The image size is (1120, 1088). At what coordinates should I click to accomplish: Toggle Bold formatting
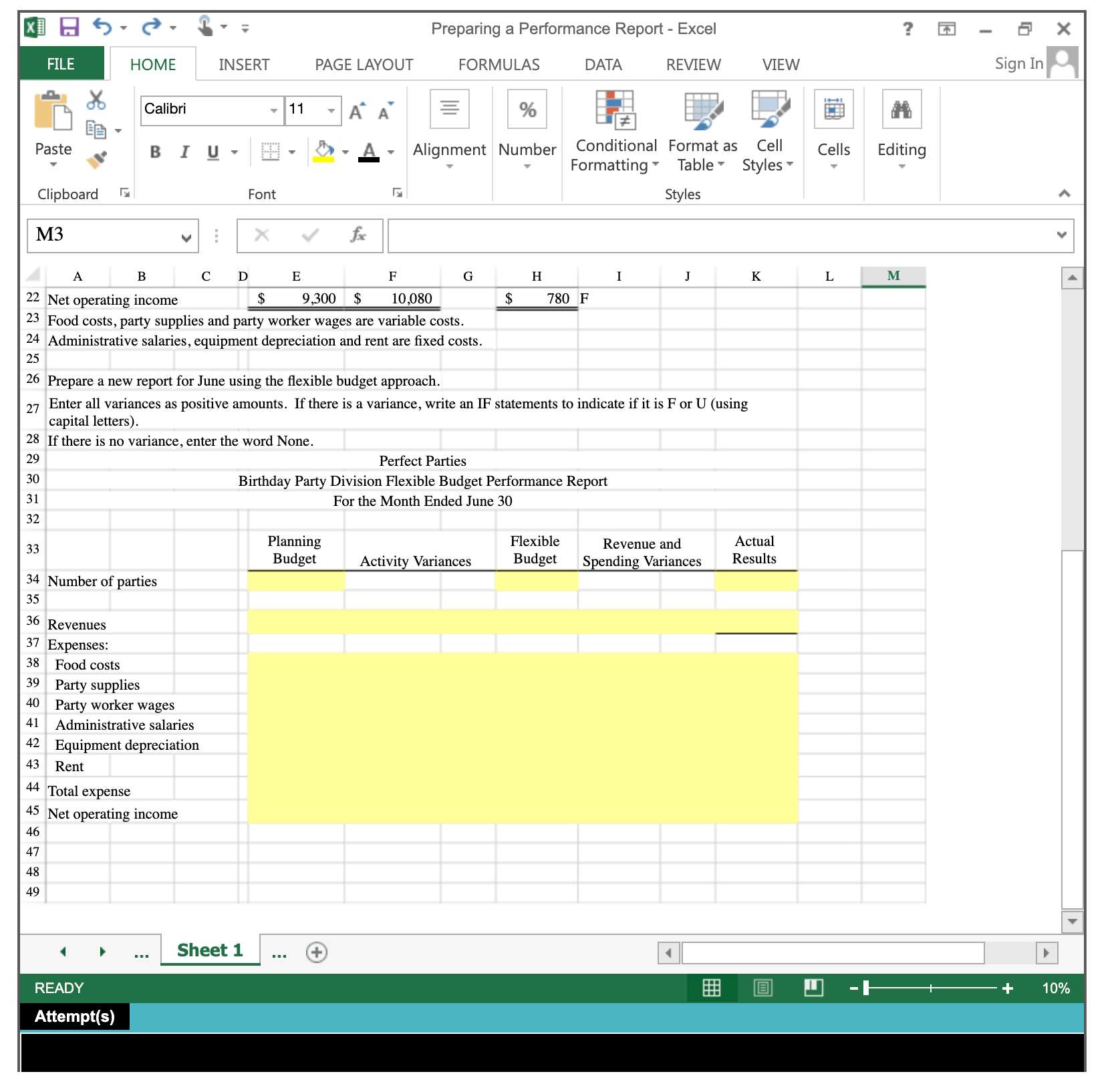(x=154, y=152)
